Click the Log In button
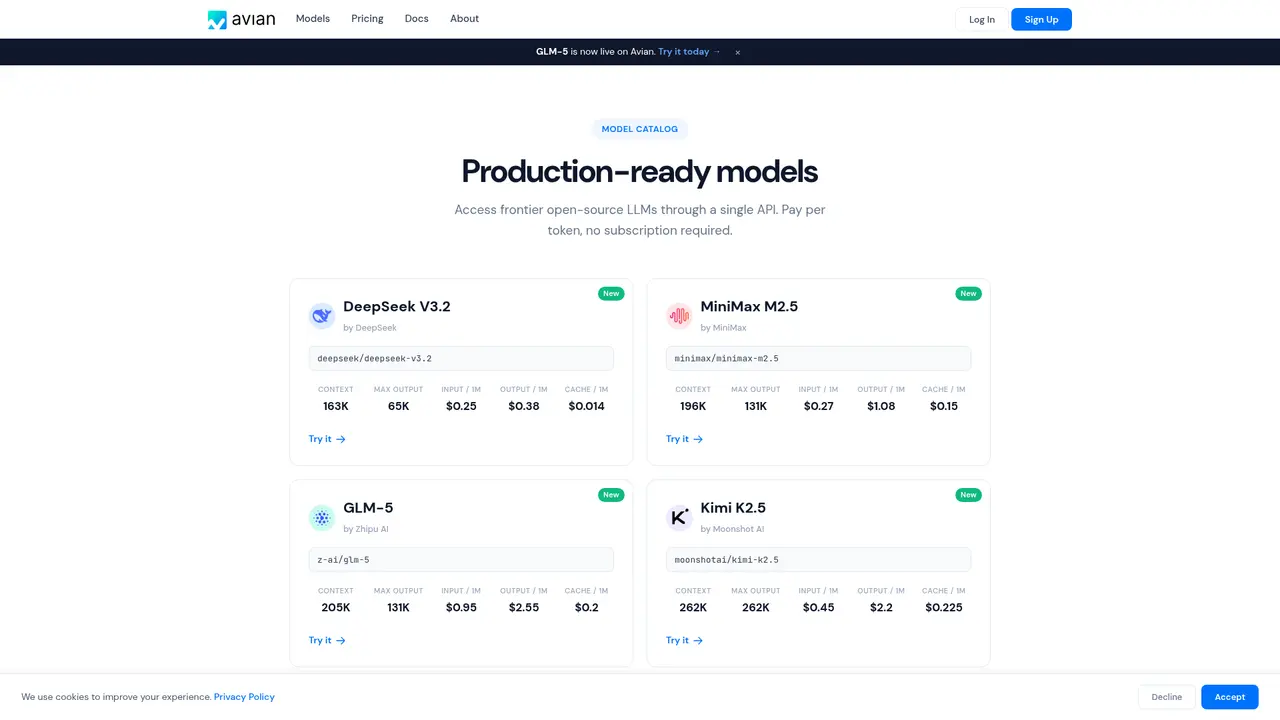The height and width of the screenshot is (720, 1280). pos(982,19)
